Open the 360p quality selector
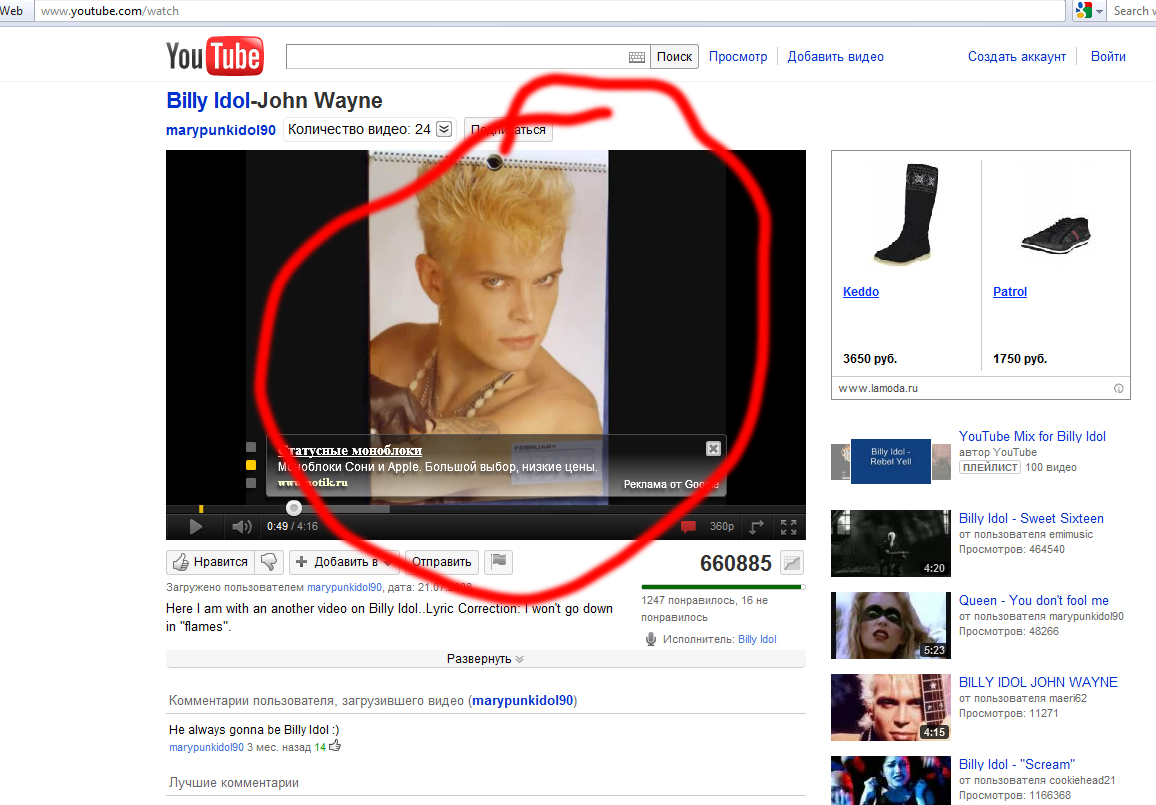The height and width of the screenshot is (805, 1156). click(x=722, y=526)
